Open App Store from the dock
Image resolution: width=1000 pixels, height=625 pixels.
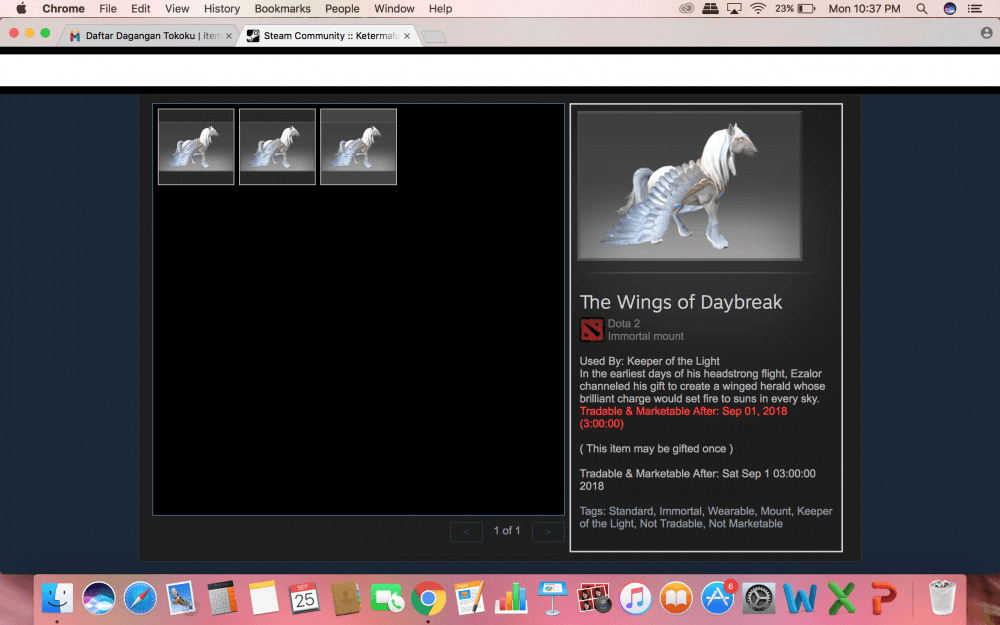click(x=718, y=598)
